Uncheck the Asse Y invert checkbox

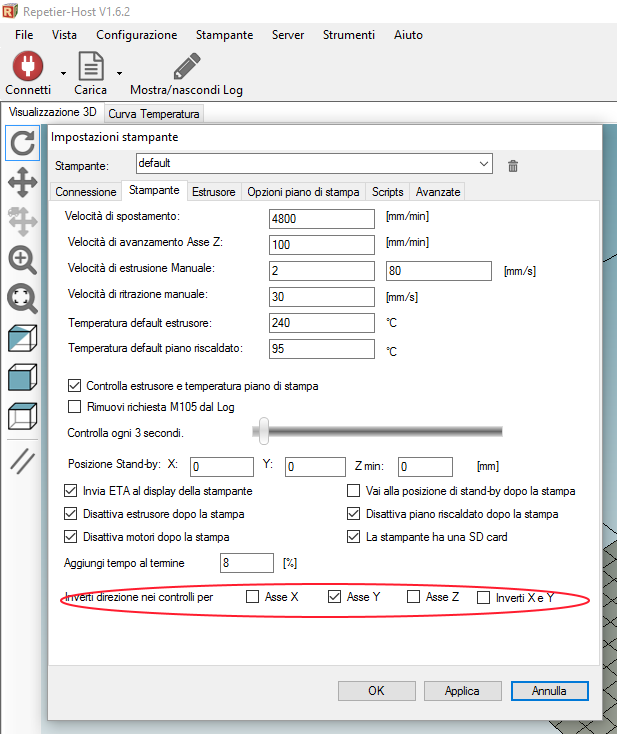(x=335, y=597)
